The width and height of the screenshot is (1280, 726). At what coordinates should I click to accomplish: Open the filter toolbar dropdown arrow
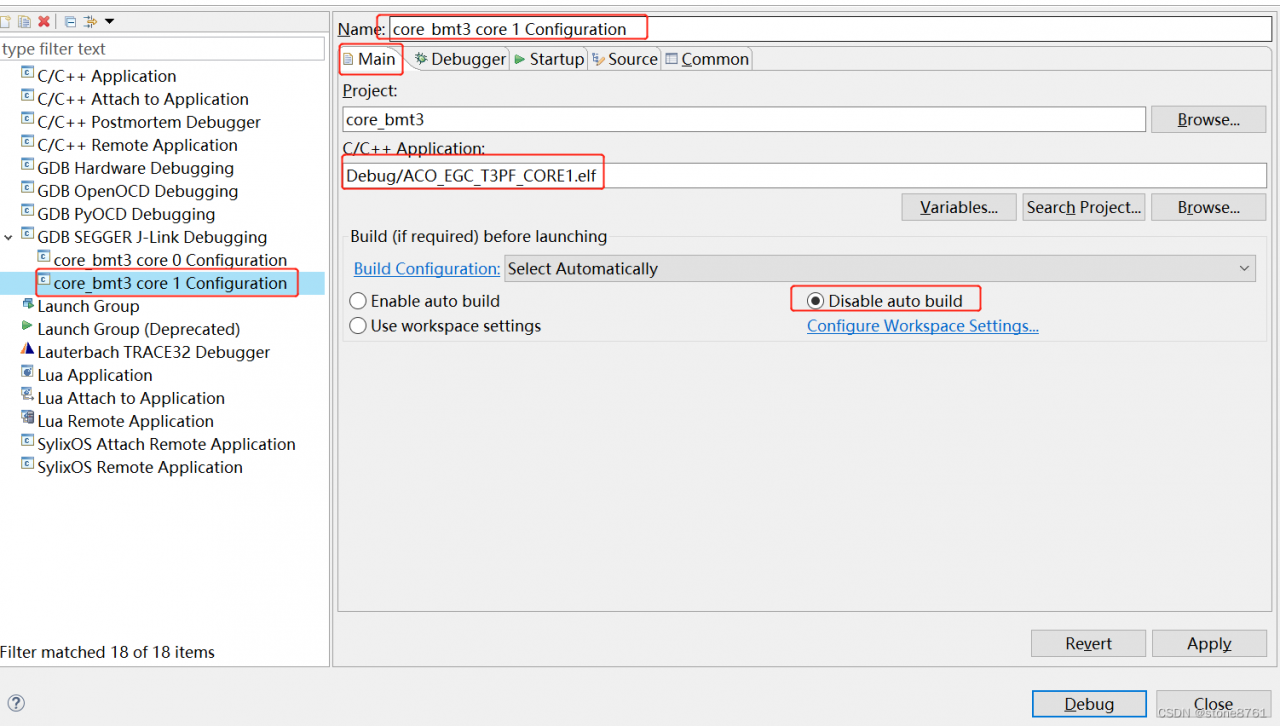tap(109, 21)
